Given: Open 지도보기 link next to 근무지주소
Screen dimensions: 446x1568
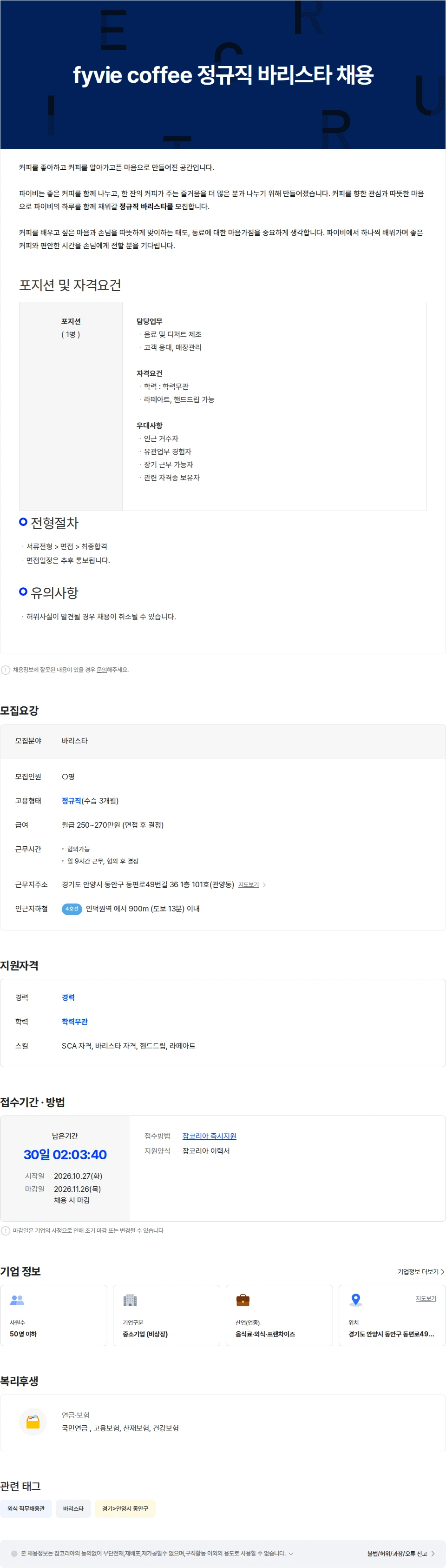Looking at the screenshot, I should (x=248, y=884).
